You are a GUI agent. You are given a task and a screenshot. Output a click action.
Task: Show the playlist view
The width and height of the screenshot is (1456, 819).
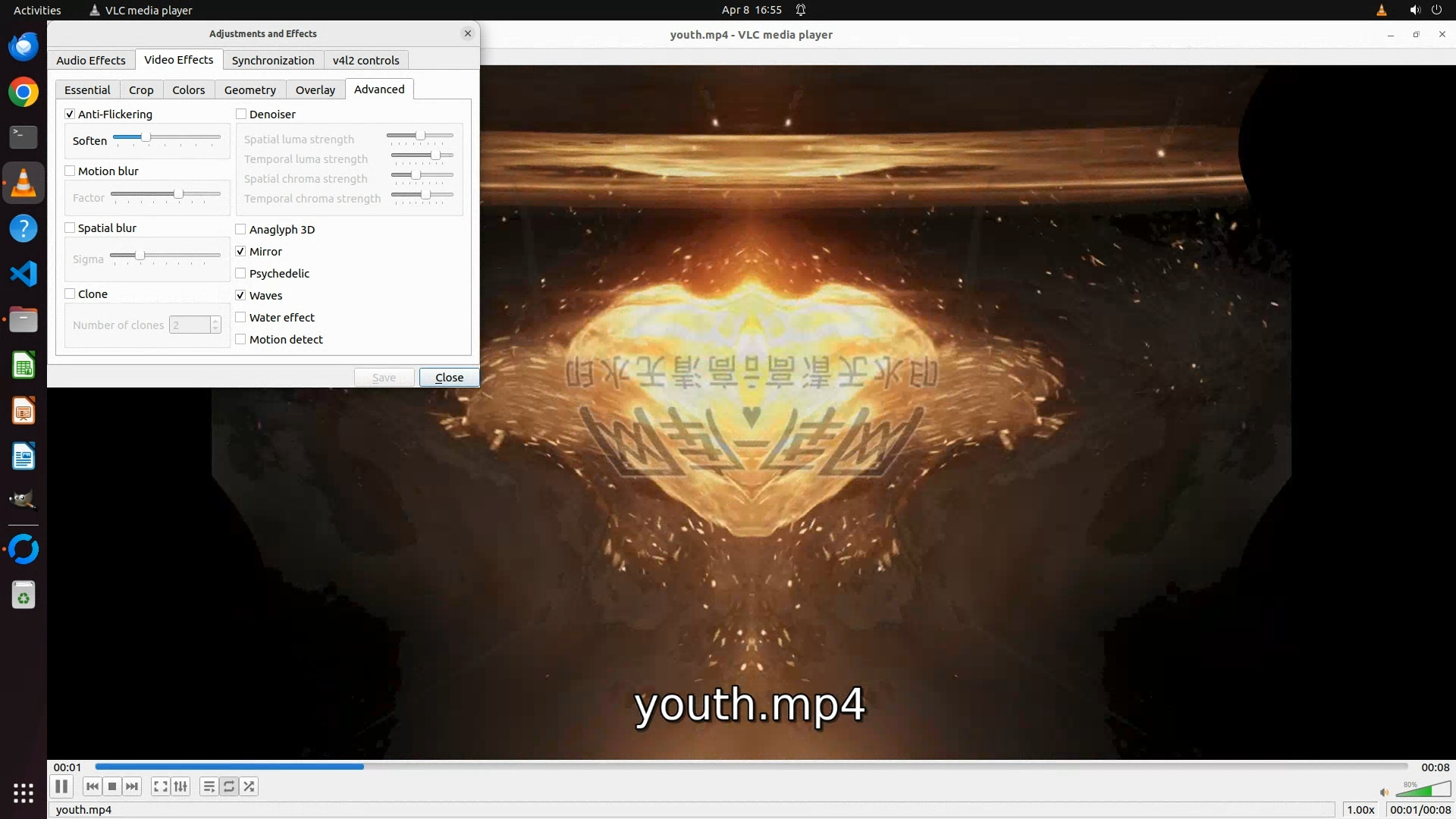coord(209,786)
